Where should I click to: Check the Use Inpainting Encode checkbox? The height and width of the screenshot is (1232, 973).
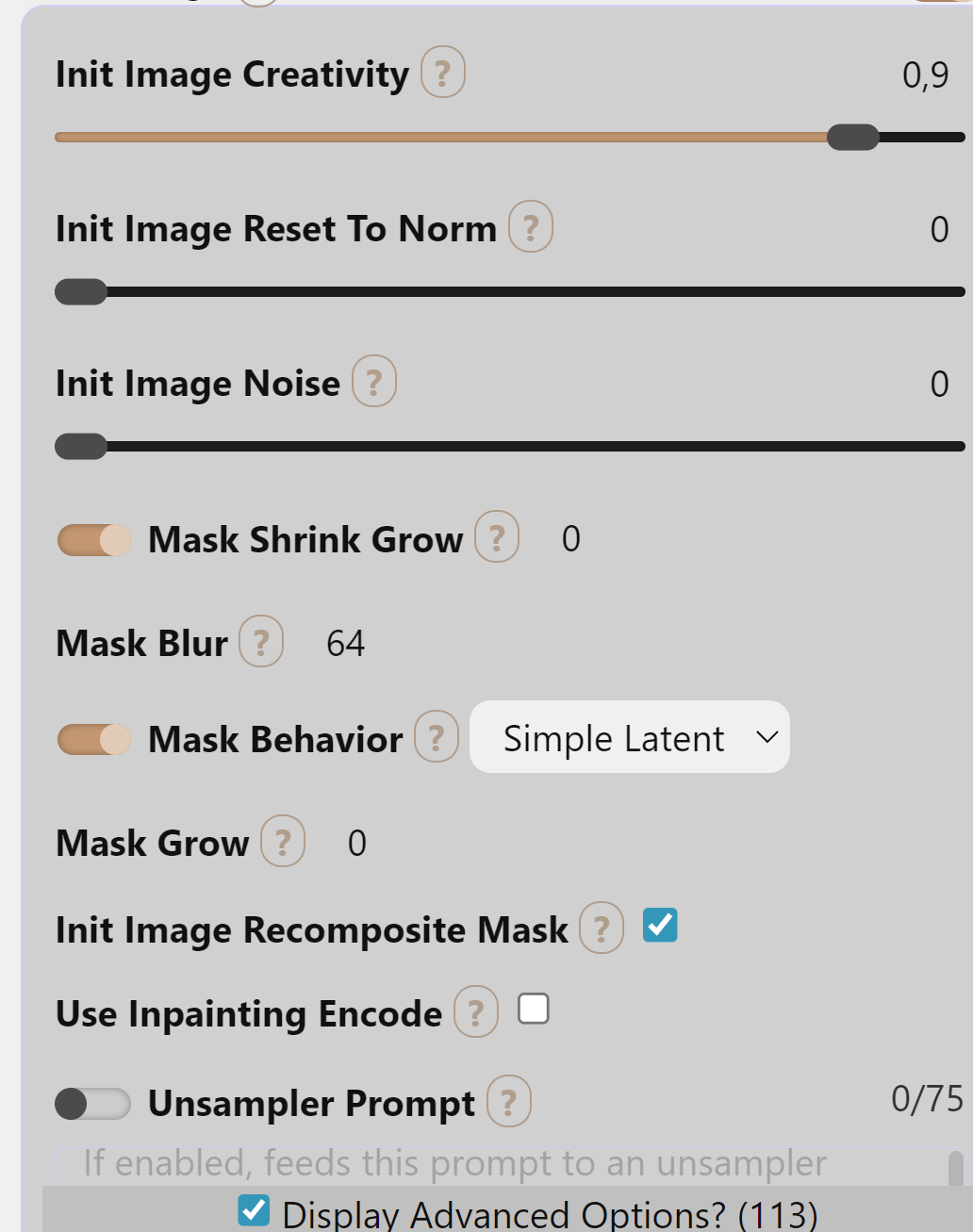click(534, 1010)
